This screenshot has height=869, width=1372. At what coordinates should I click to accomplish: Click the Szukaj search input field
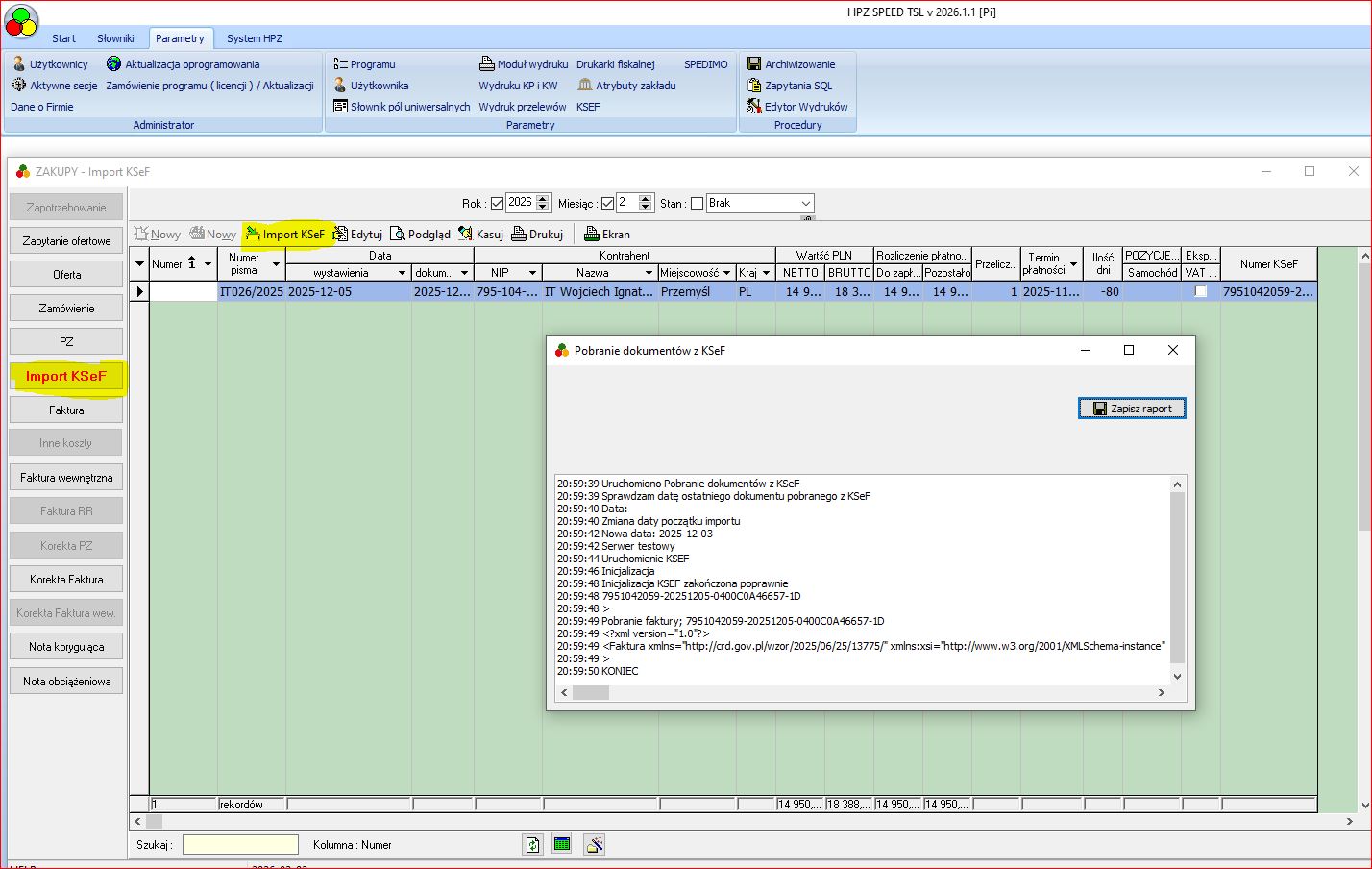pyautogui.click(x=240, y=844)
